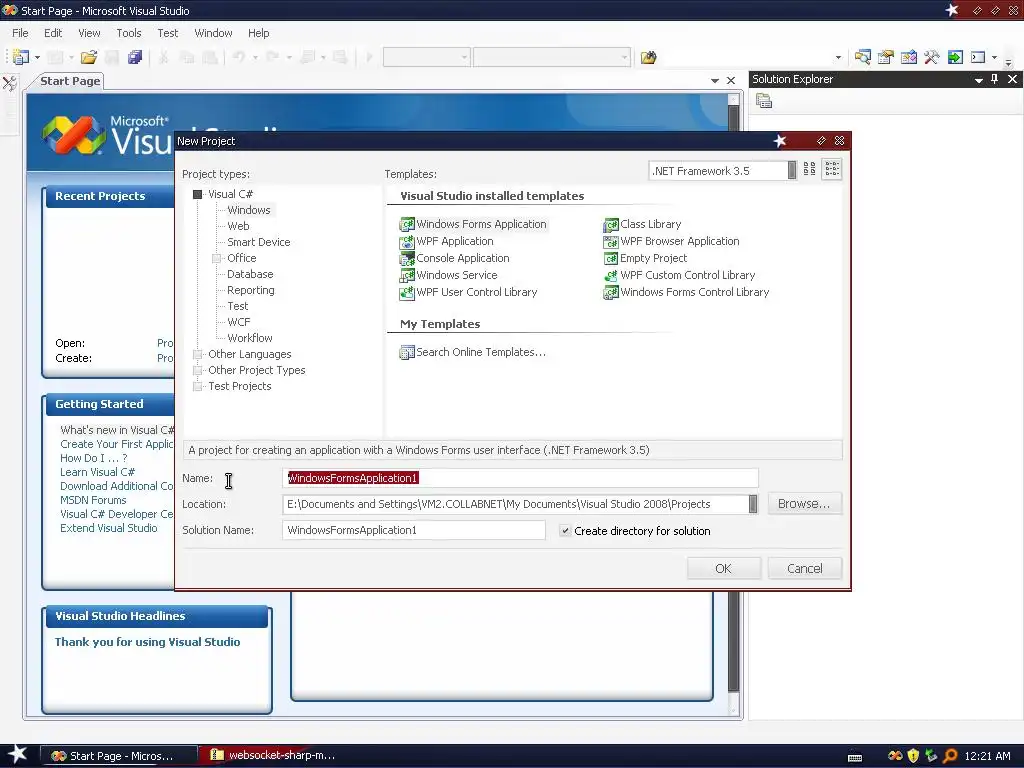This screenshot has width=1024, height=768.
Task: Open the Toolbox side tab icon
Action: [x=9, y=84]
